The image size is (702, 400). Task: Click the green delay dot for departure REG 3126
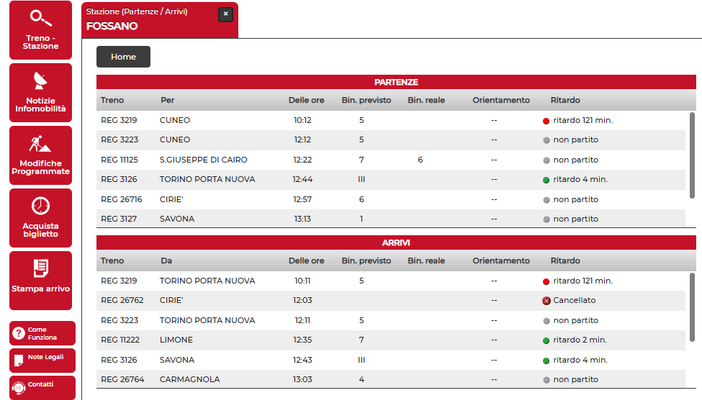point(546,180)
